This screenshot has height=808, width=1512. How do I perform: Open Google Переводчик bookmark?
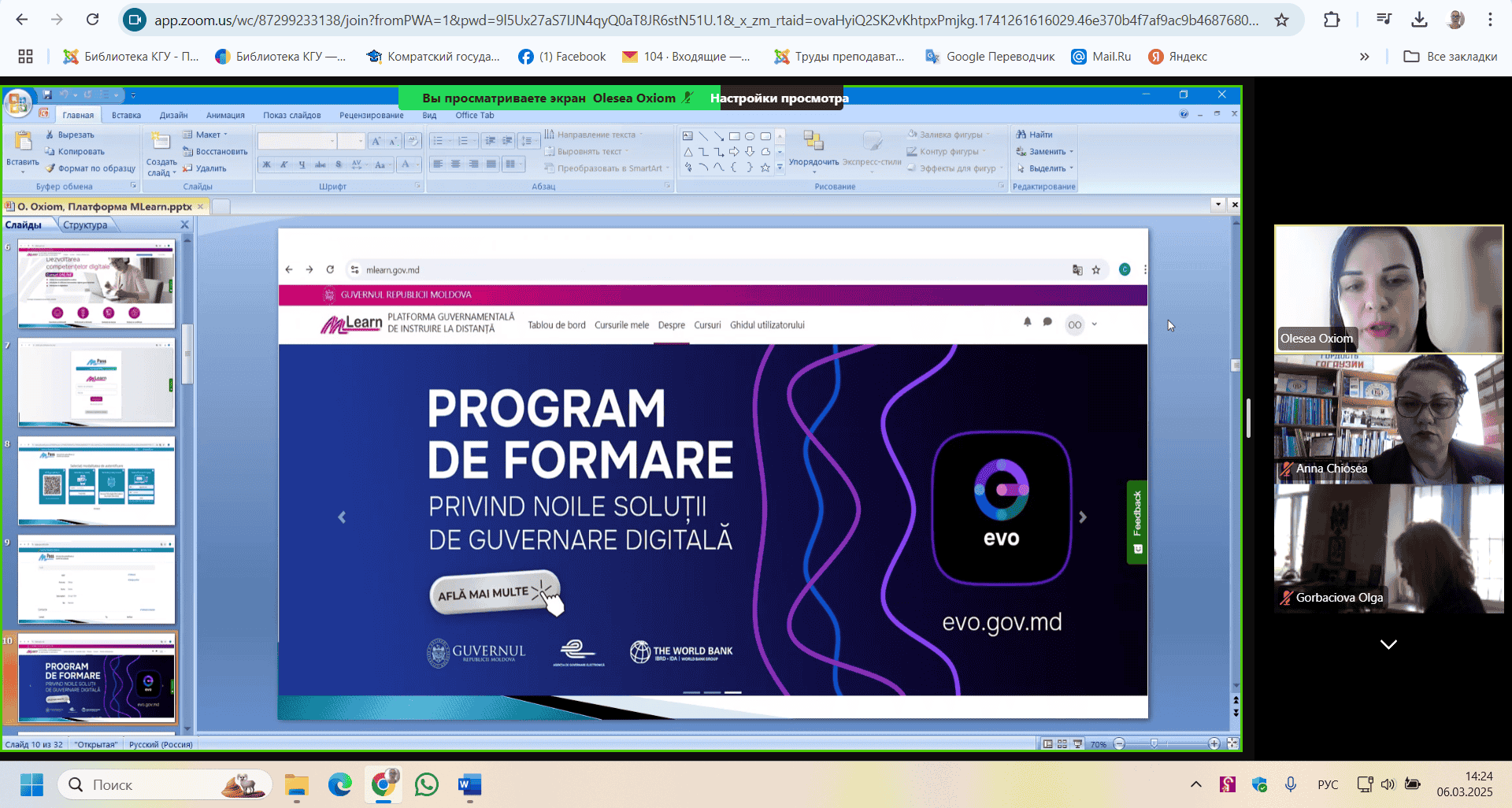coord(990,57)
